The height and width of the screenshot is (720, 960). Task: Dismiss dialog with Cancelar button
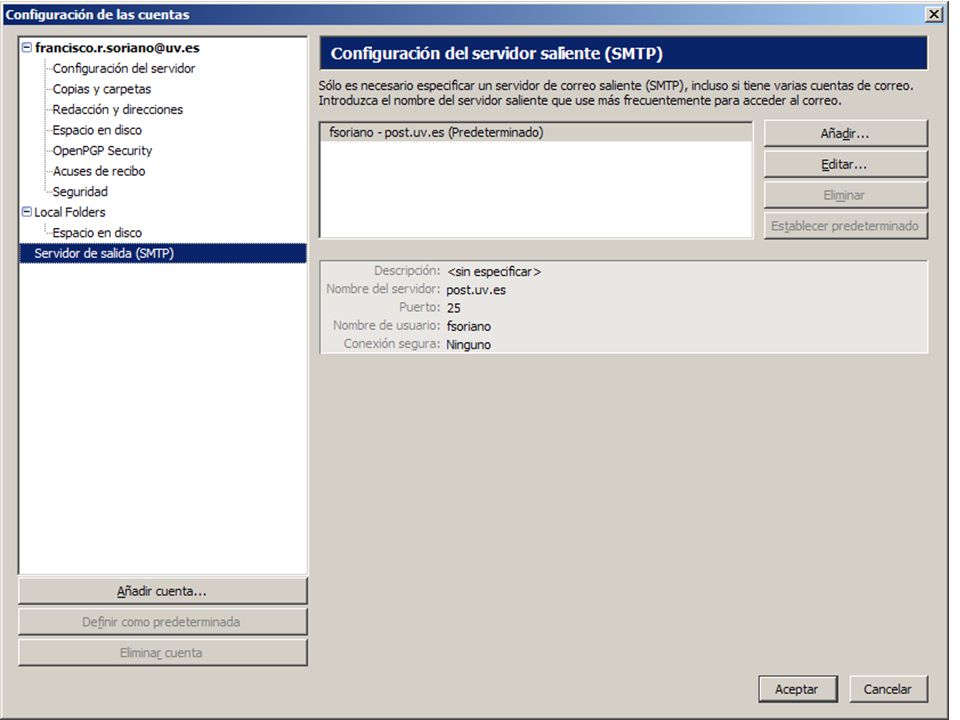[888, 689]
